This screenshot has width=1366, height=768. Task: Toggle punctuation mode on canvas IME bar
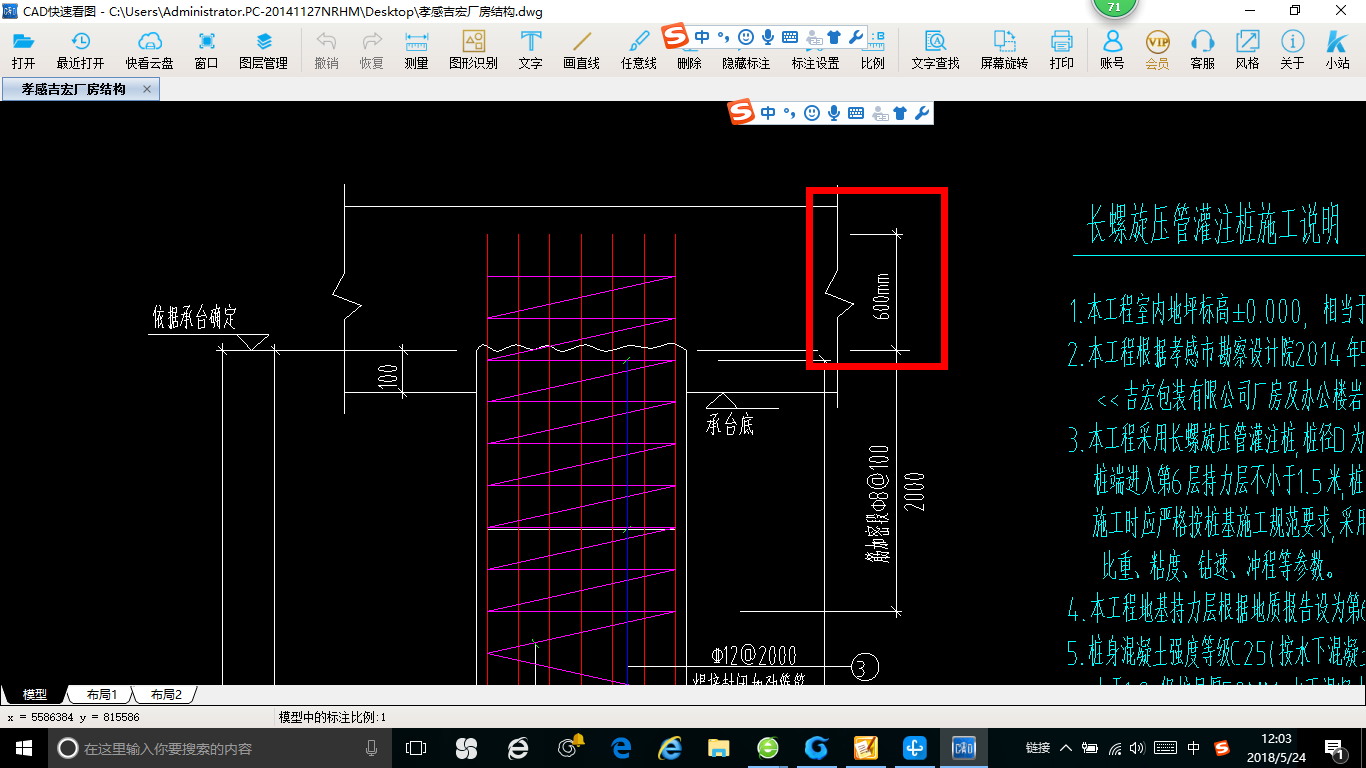point(789,113)
